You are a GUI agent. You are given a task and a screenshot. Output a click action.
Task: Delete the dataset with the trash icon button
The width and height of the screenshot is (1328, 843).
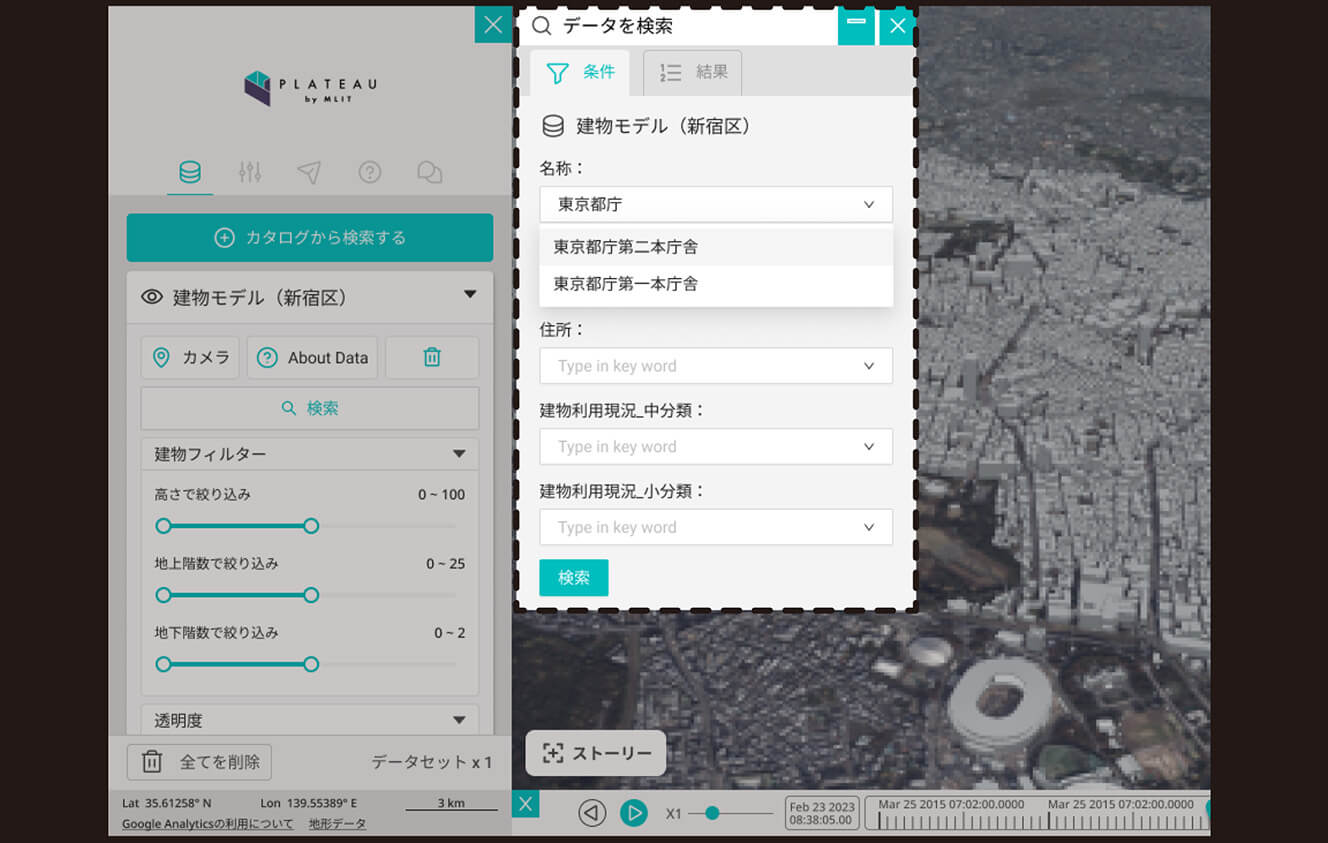tap(432, 357)
